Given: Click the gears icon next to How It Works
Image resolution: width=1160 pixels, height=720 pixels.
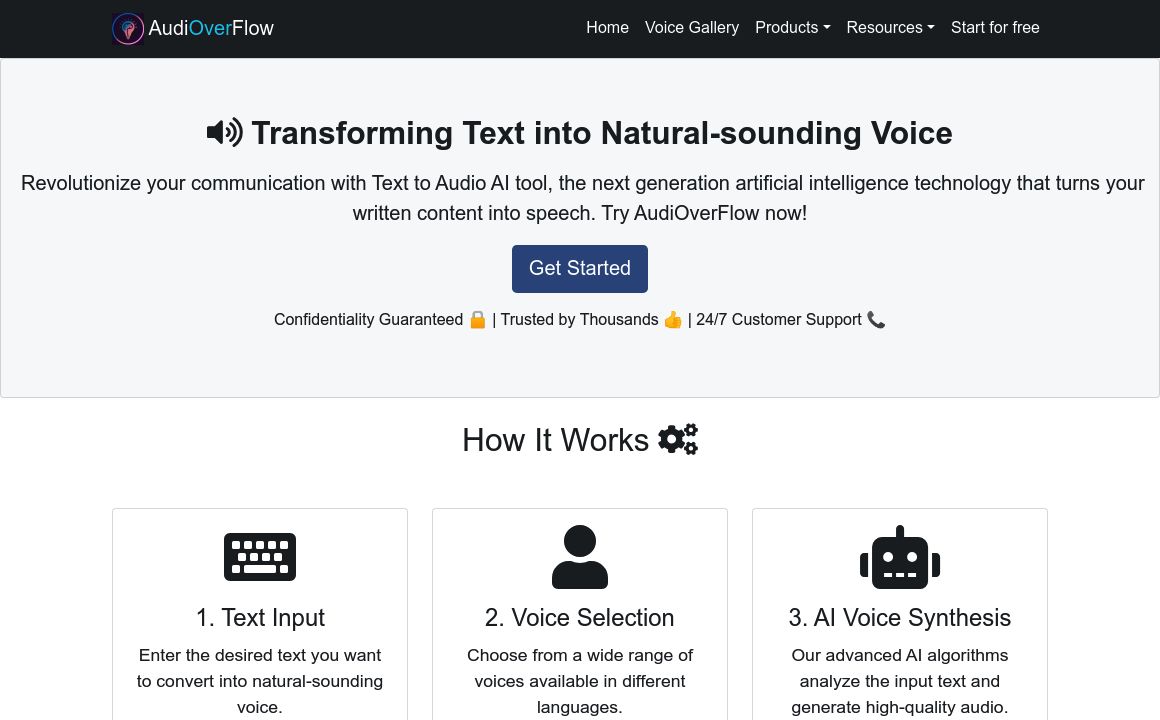Looking at the screenshot, I should [678, 438].
